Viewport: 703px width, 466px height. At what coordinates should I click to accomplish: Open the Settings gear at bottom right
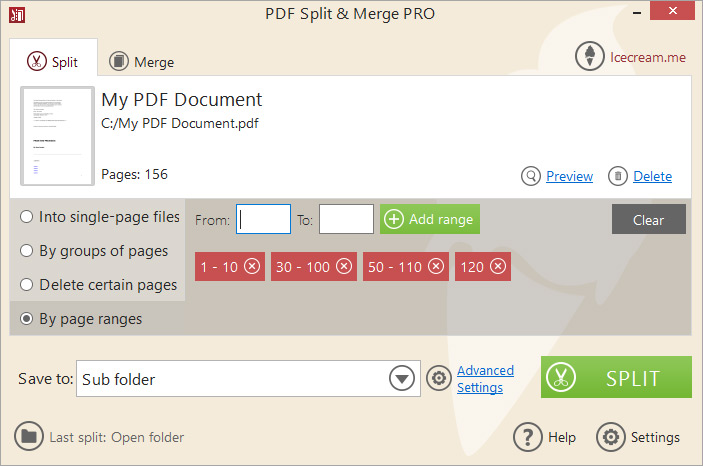pyautogui.click(x=611, y=437)
